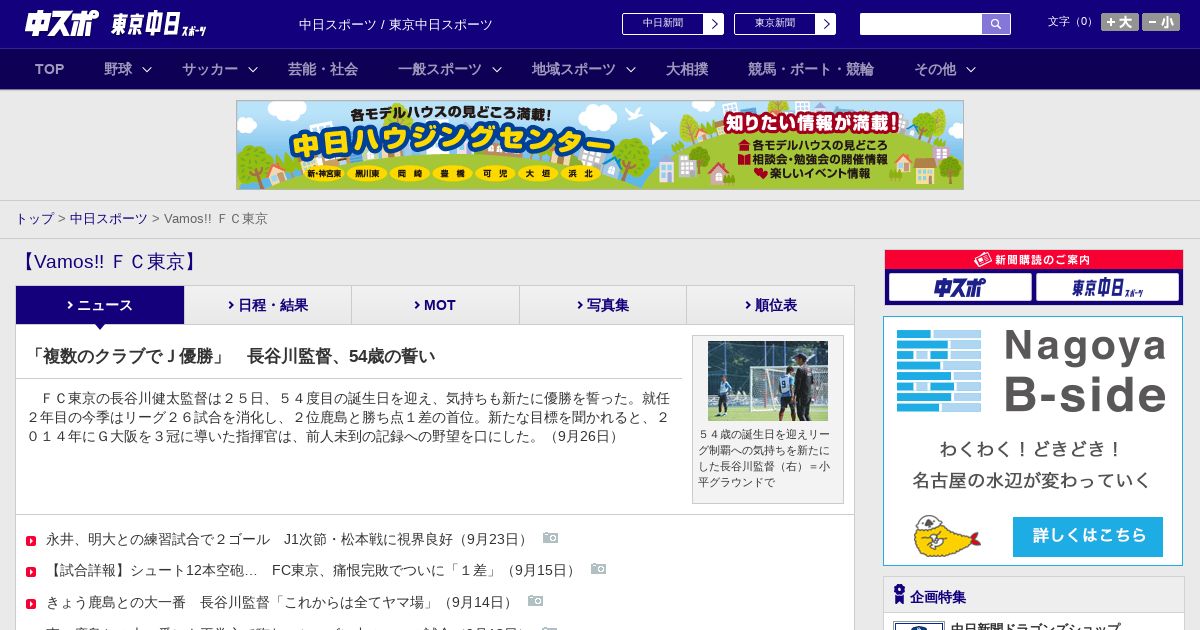This screenshot has height=630, width=1200.
Task: Click the arrow next to 中日新聞
Action: (714, 24)
